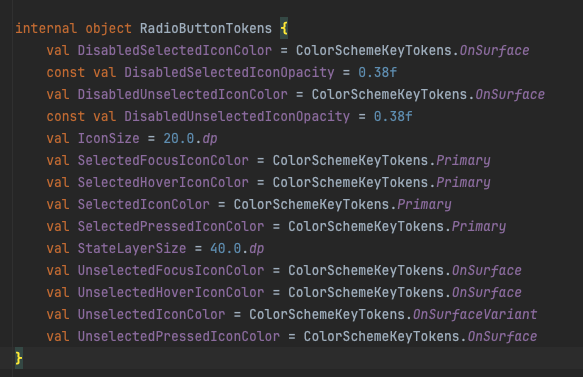
Task: Place cursor on SelectedIconColor property
Action: coord(143,204)
